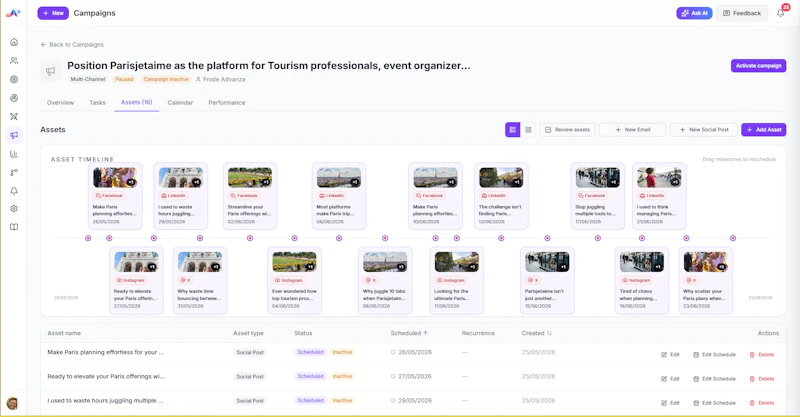This screenshot has width=800, height=417.
Task: Edit Schedule for 'I used to waste hours' row
Action: pyautogui.click(x=714, y=403)
